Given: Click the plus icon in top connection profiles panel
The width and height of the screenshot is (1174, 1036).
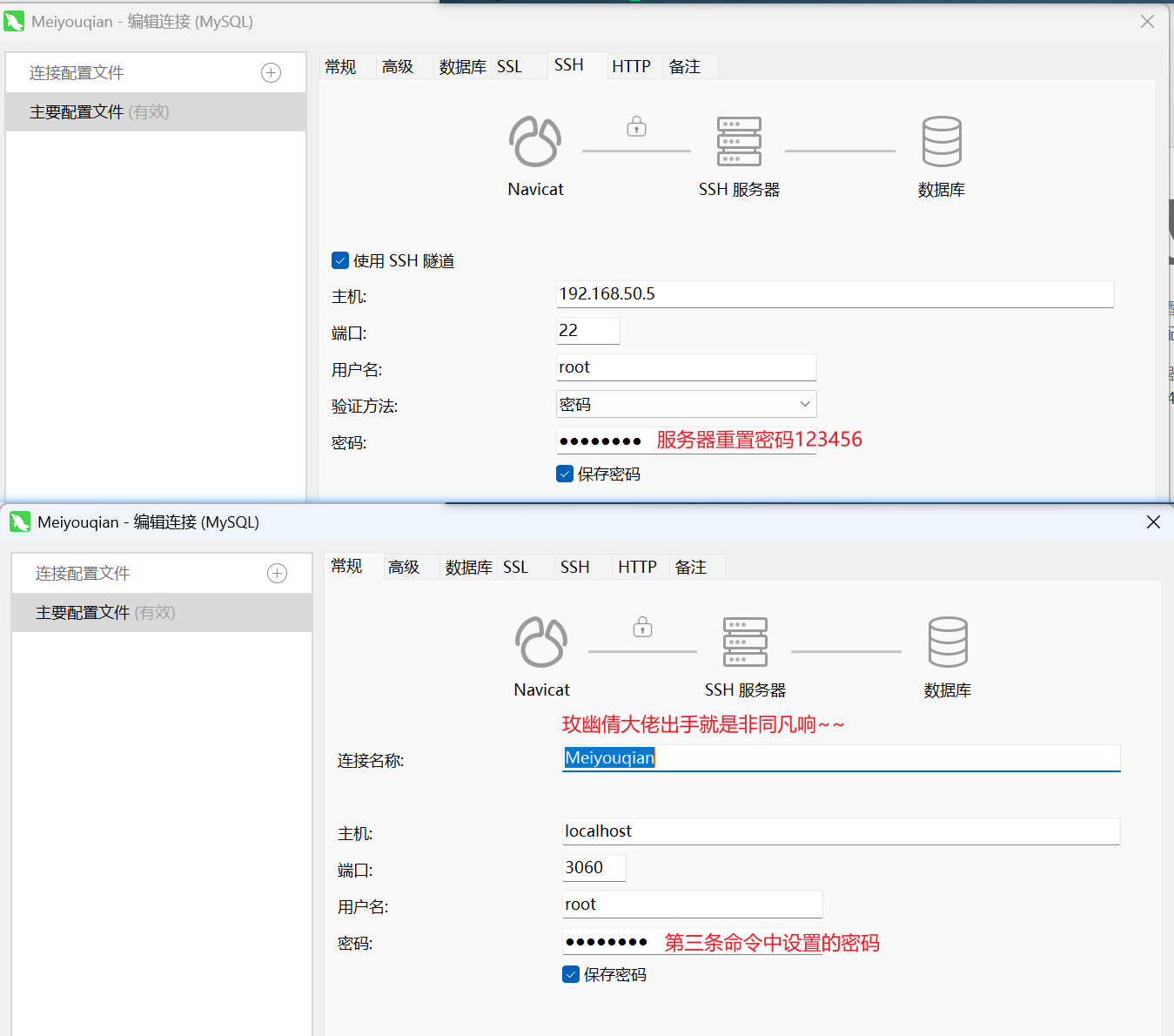Looking at the screenshot, I should [x=271, y=73].
